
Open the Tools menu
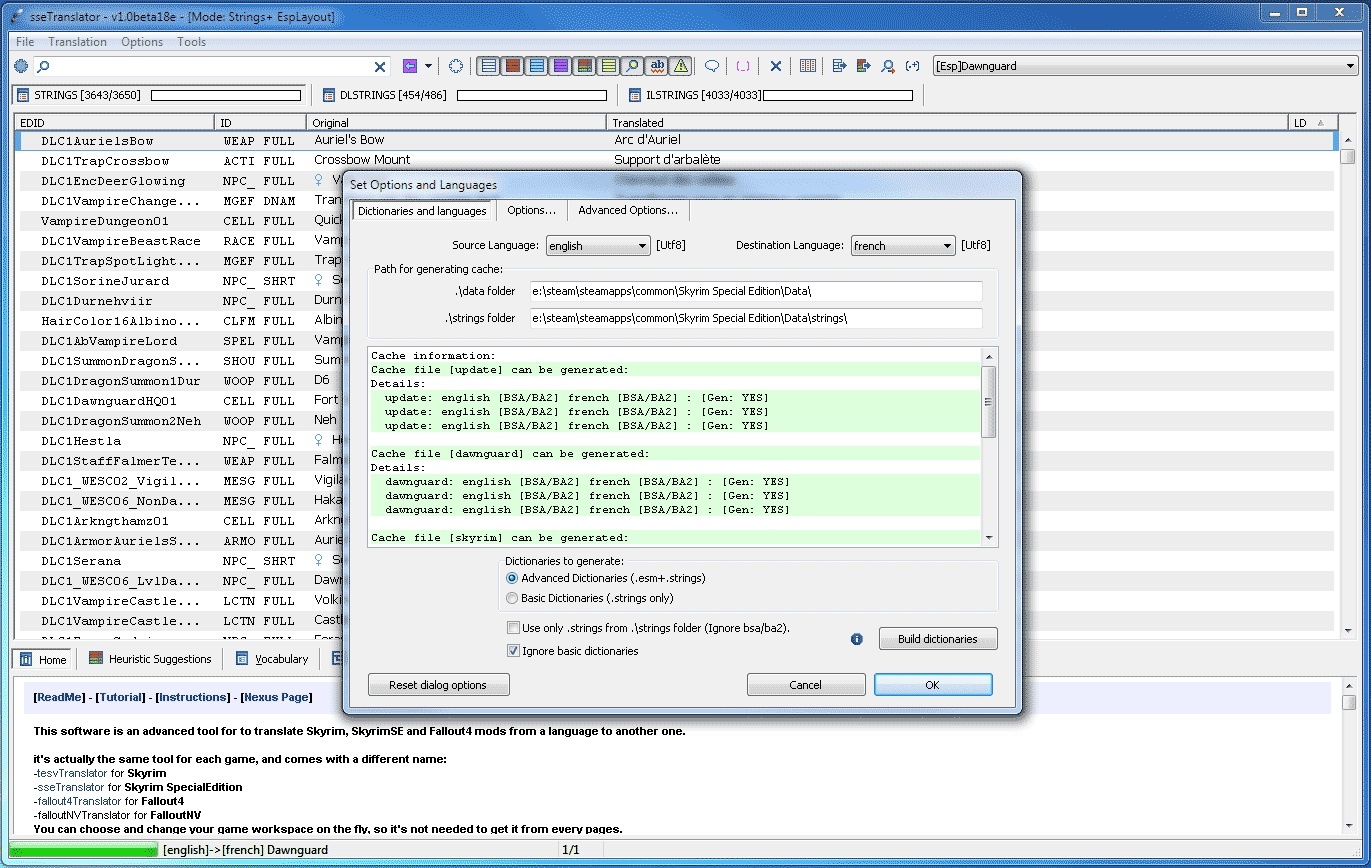pyautogui.click(x=191, y=42)
